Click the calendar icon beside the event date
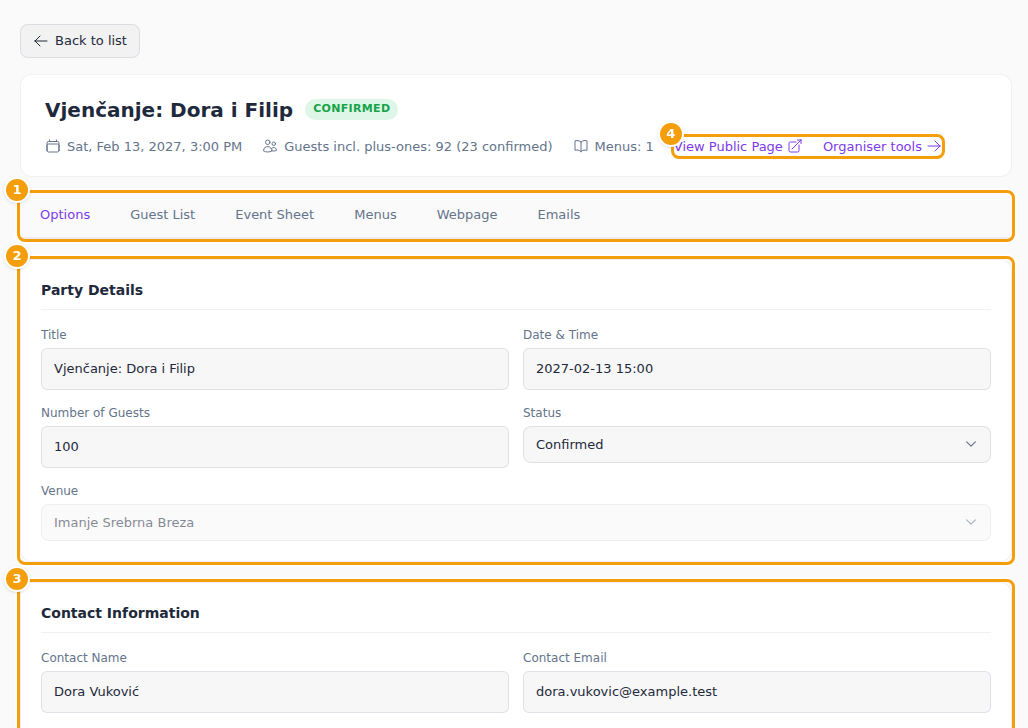Viewport: 1028px width, 728px height. pyautogui.click(x=52, y=146)
